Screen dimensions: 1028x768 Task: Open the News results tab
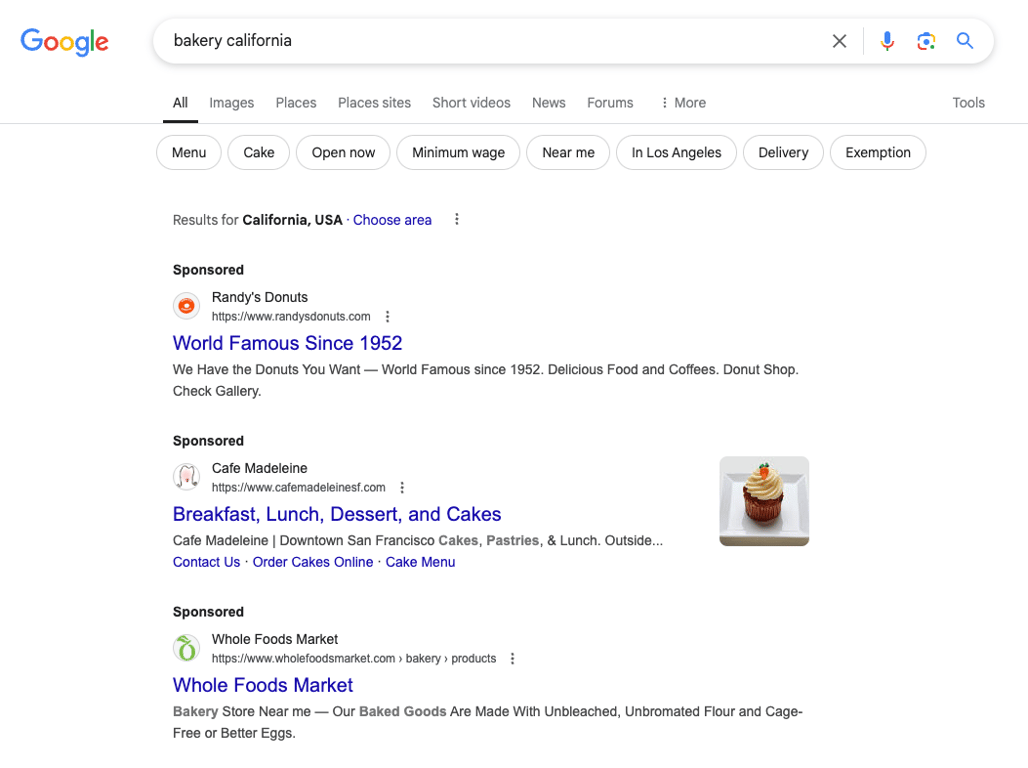pyautogui.click(x=548, y=102)
